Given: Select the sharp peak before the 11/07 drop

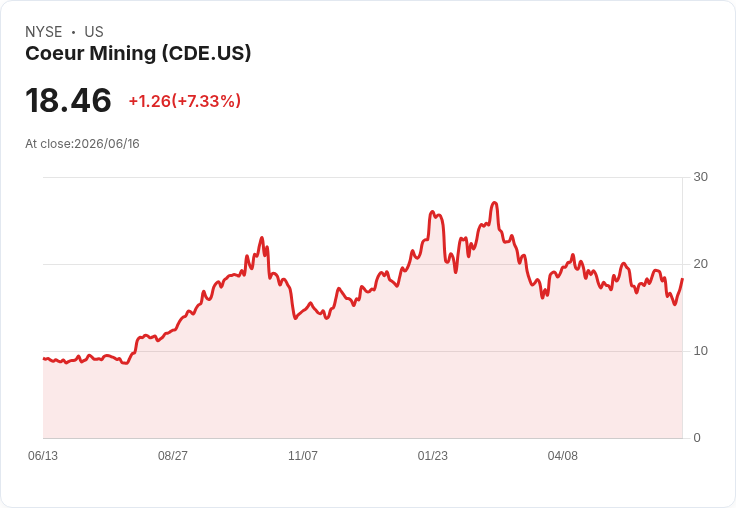Looking at the screenshot, I should pos(262,238).
